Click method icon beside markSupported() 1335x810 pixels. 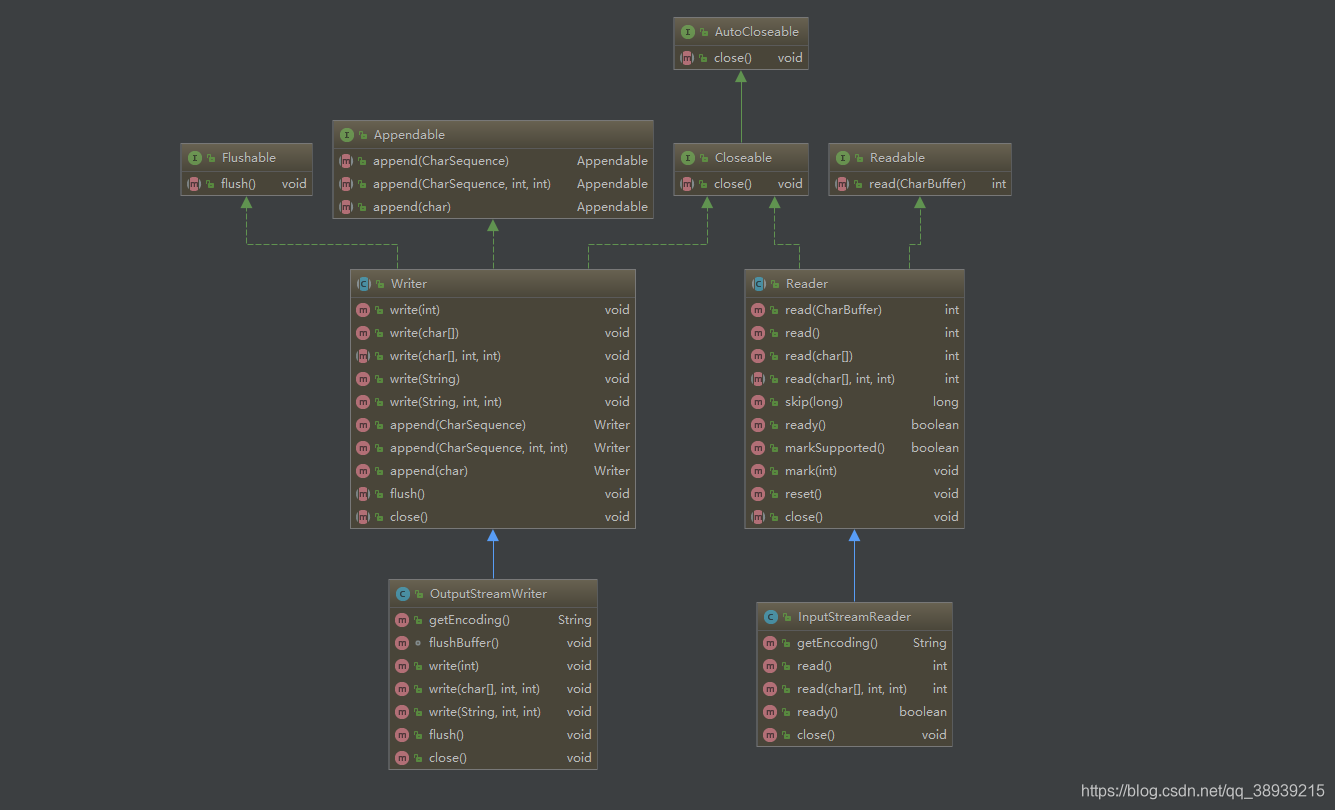tap(758, 448)
